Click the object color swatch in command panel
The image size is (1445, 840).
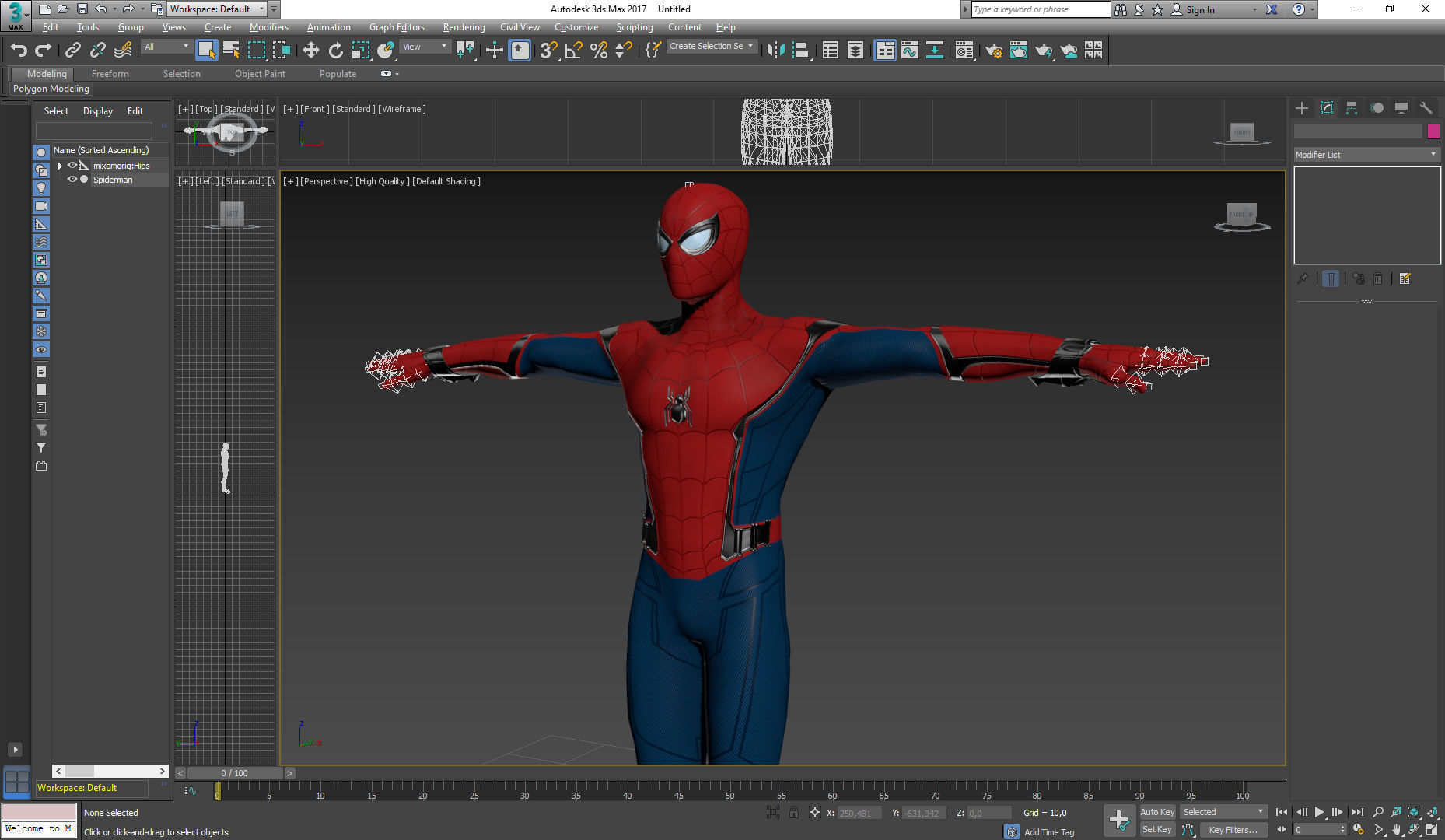[x=1433, y=131]
